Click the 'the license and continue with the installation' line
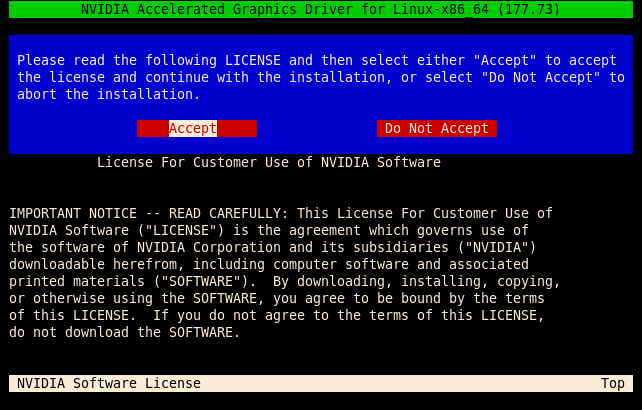This screenshot has width=642, height=410. coord(321,77)
